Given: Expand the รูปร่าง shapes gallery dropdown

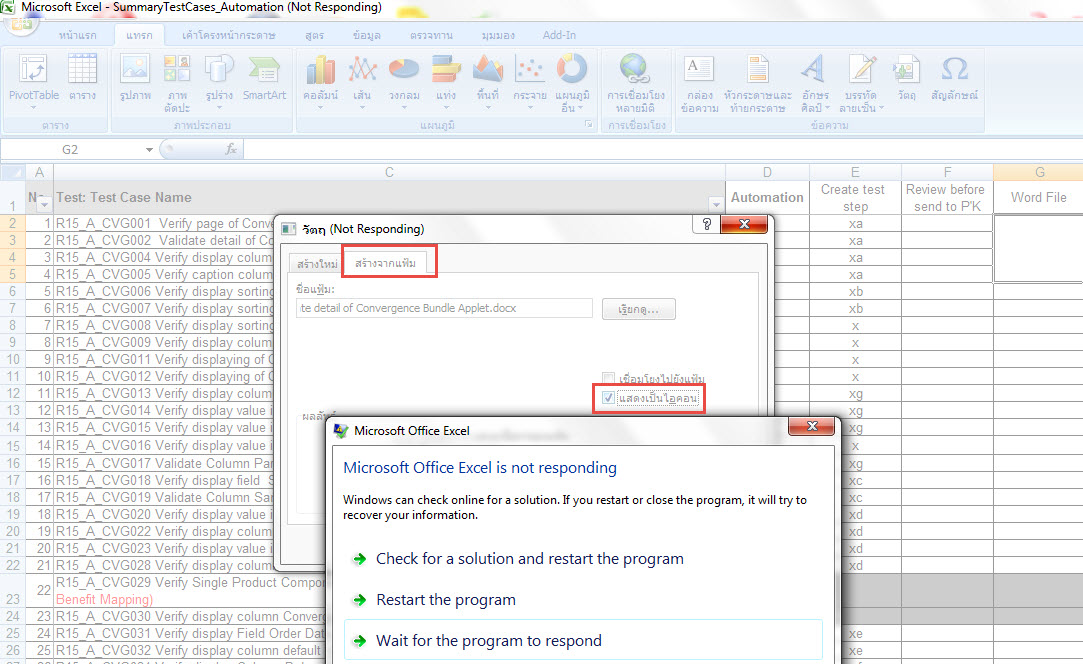Looking at the screenshot, I should [x=219, y=108].
